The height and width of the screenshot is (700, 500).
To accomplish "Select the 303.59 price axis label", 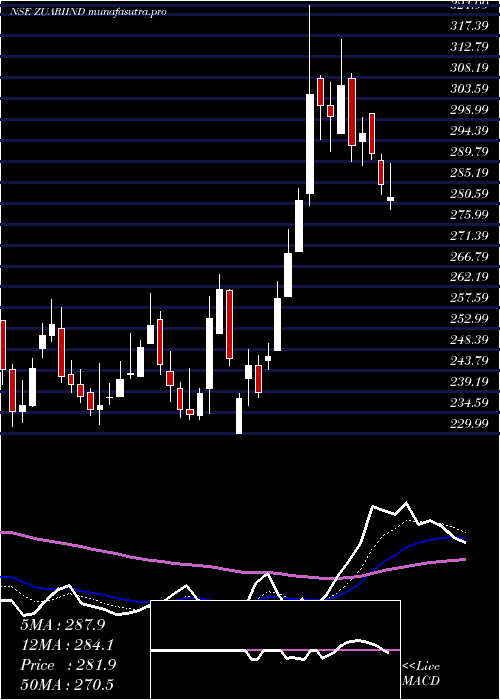I will pyautogui.click(x=469, y=89).
